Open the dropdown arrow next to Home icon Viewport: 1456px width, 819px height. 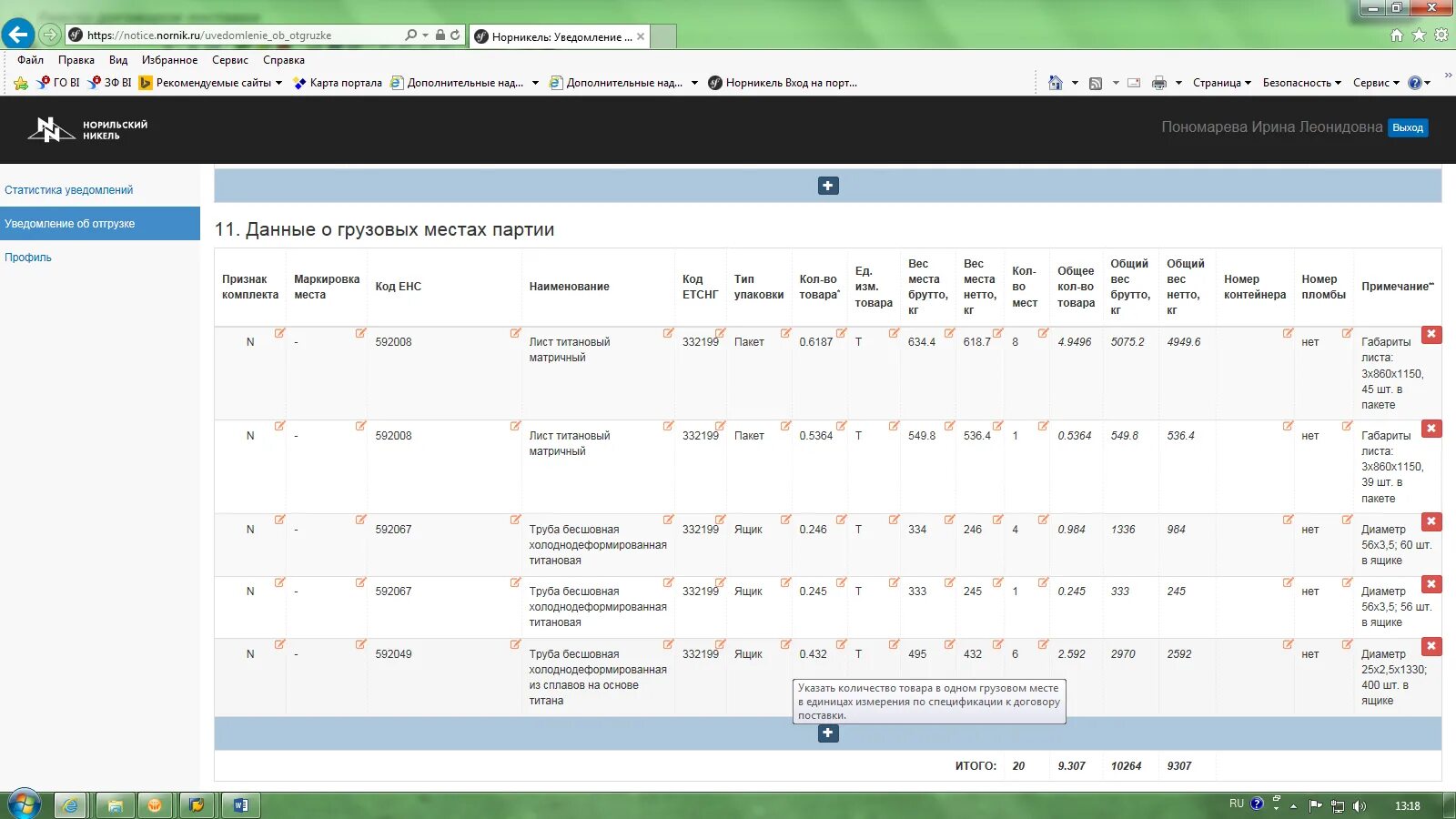click(x=1075, y=83)
